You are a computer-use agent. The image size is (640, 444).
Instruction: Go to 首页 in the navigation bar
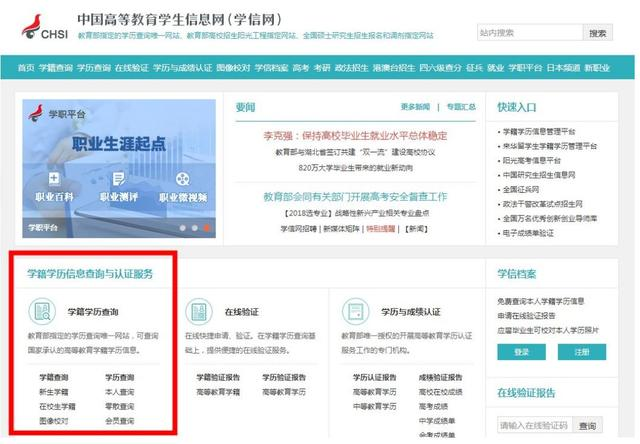[x=26, y=68]
